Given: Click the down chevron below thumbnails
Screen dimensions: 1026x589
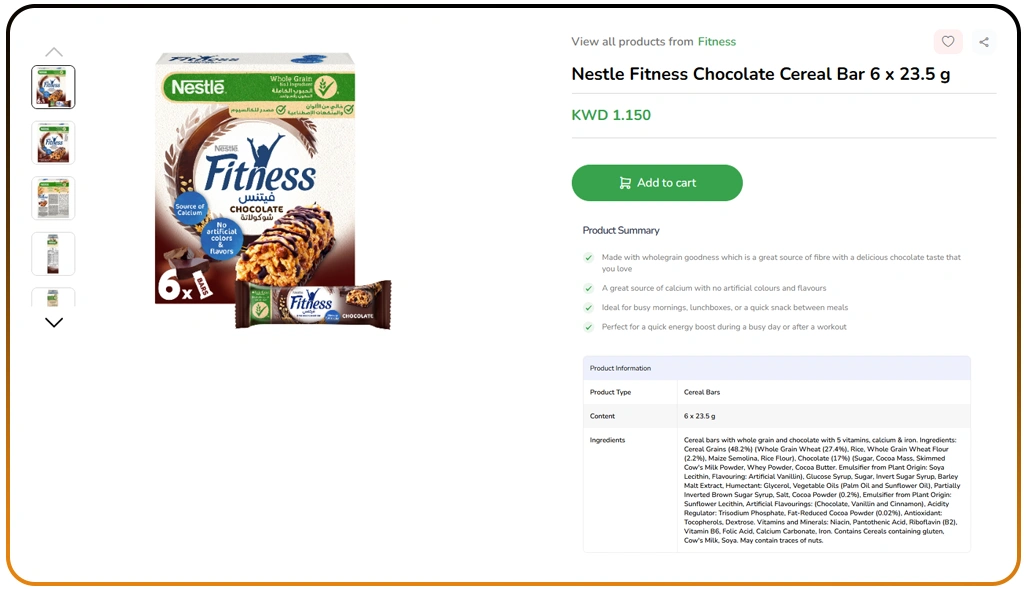Looking at the screenshot, I should (54, 322).
